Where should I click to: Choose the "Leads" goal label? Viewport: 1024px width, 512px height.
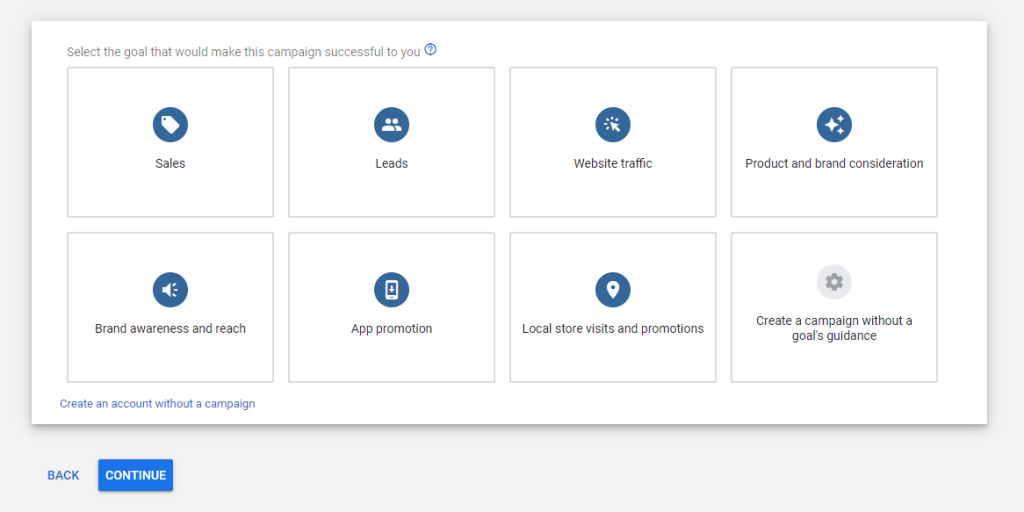(x=392, y=164)
